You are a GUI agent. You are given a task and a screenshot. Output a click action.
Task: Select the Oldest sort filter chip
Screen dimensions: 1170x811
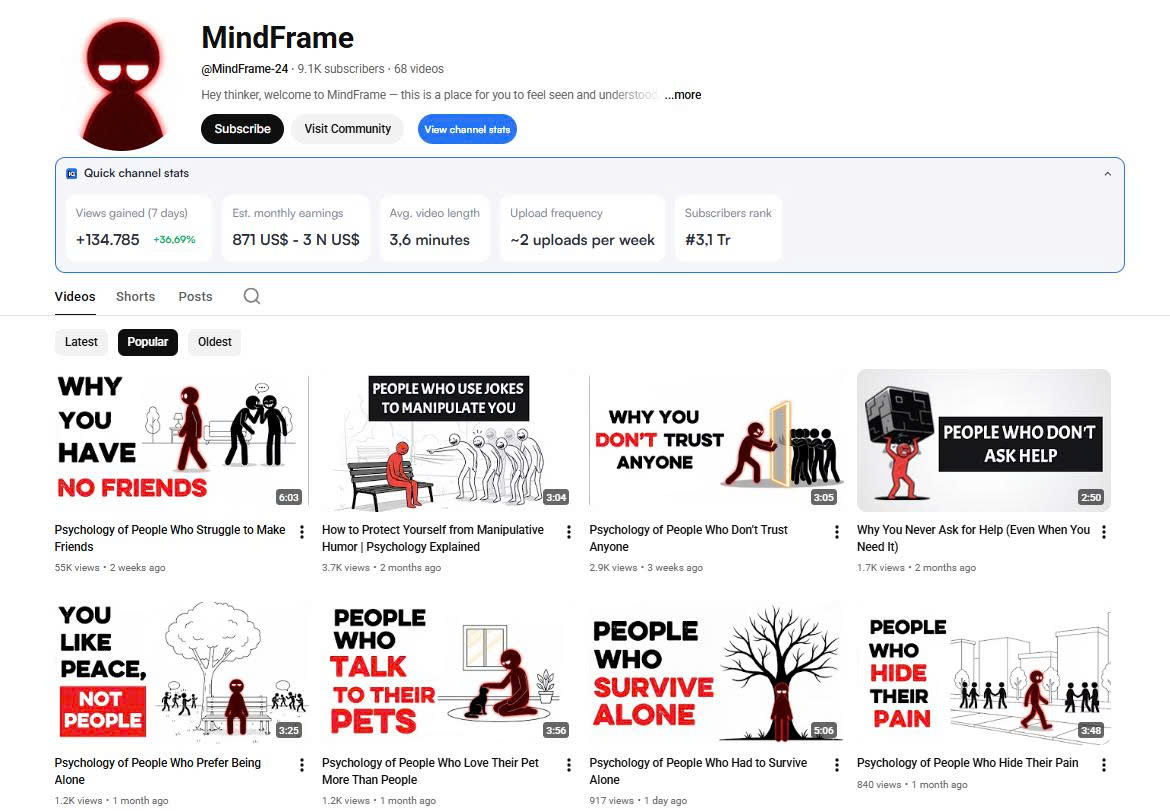pyautogui.click(x=215, y=342)
